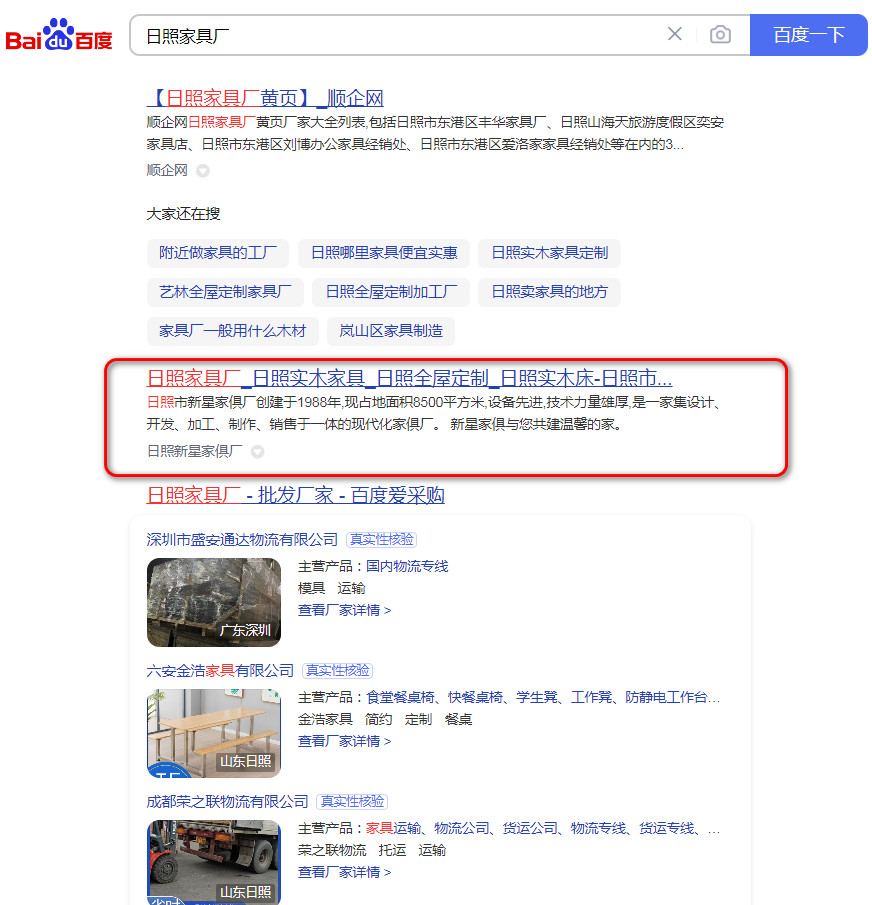This screenshot has height=905, width=872.
Task: Select the 附近做家具的工厂 related search
Action: click(218, 253)
